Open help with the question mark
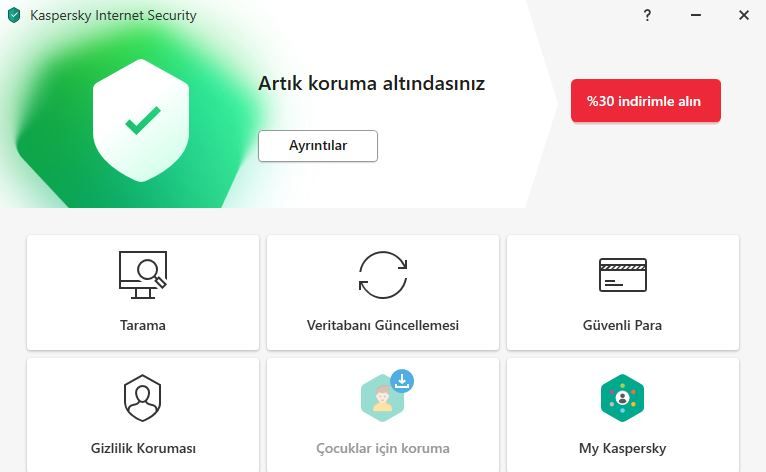 647,15
